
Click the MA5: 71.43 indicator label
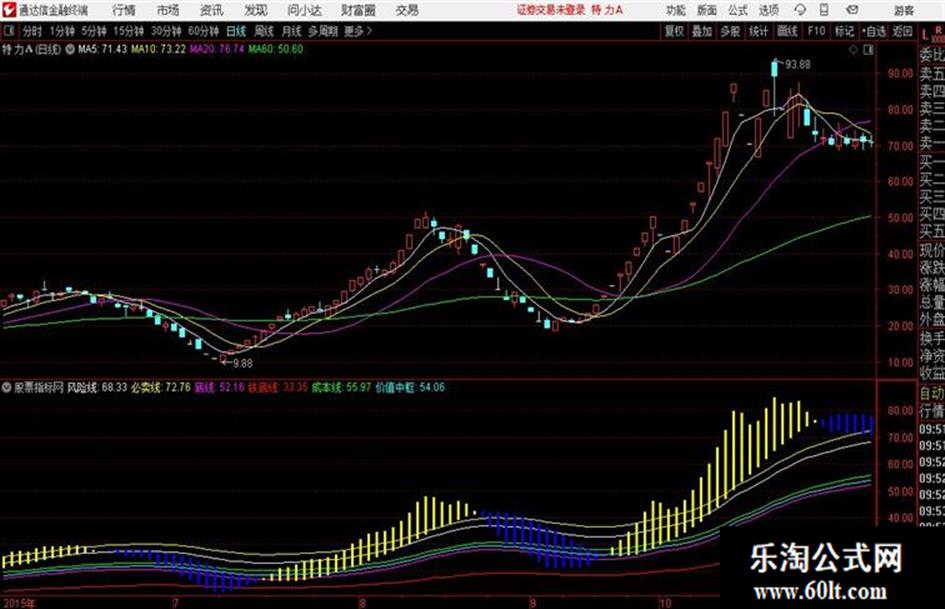(102, 49)
